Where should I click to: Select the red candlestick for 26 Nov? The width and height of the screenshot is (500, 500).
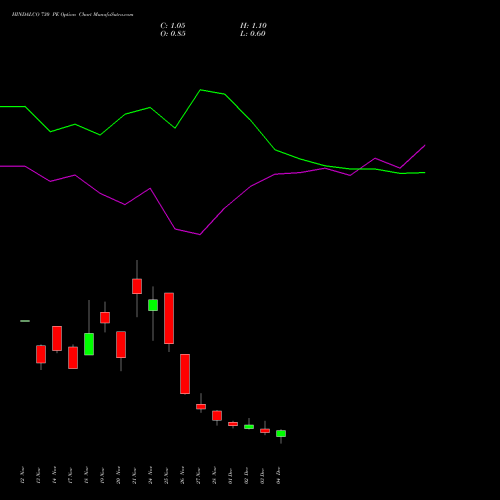pos(185,374)
